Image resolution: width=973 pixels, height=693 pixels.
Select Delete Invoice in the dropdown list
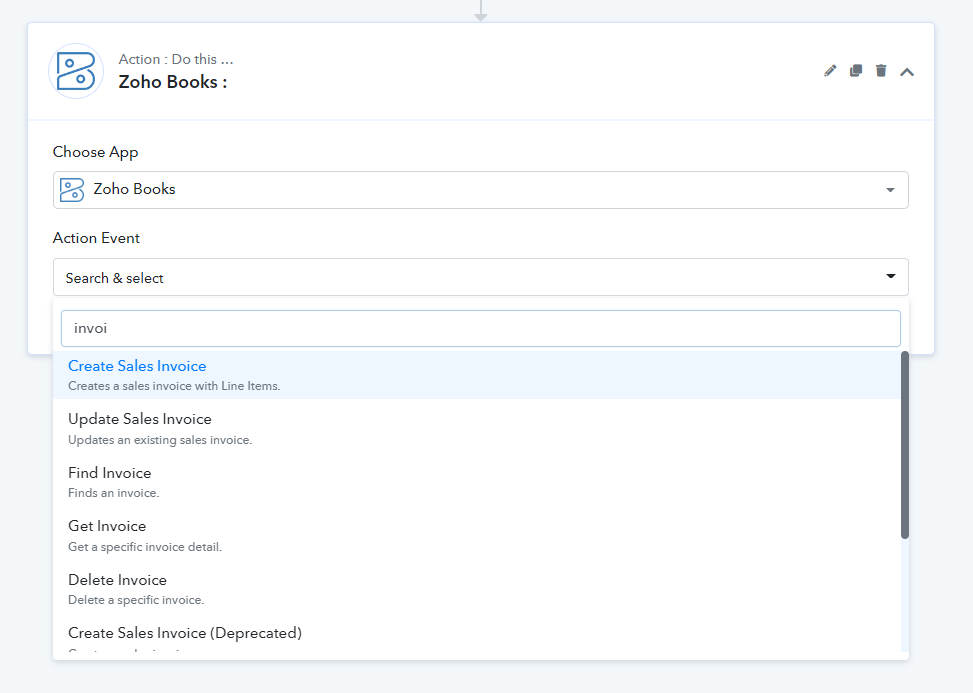477,589
